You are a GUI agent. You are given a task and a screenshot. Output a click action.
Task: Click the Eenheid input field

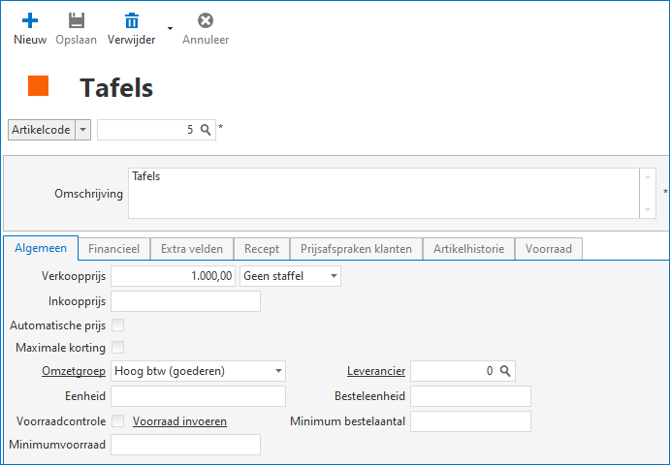(198, 396)
